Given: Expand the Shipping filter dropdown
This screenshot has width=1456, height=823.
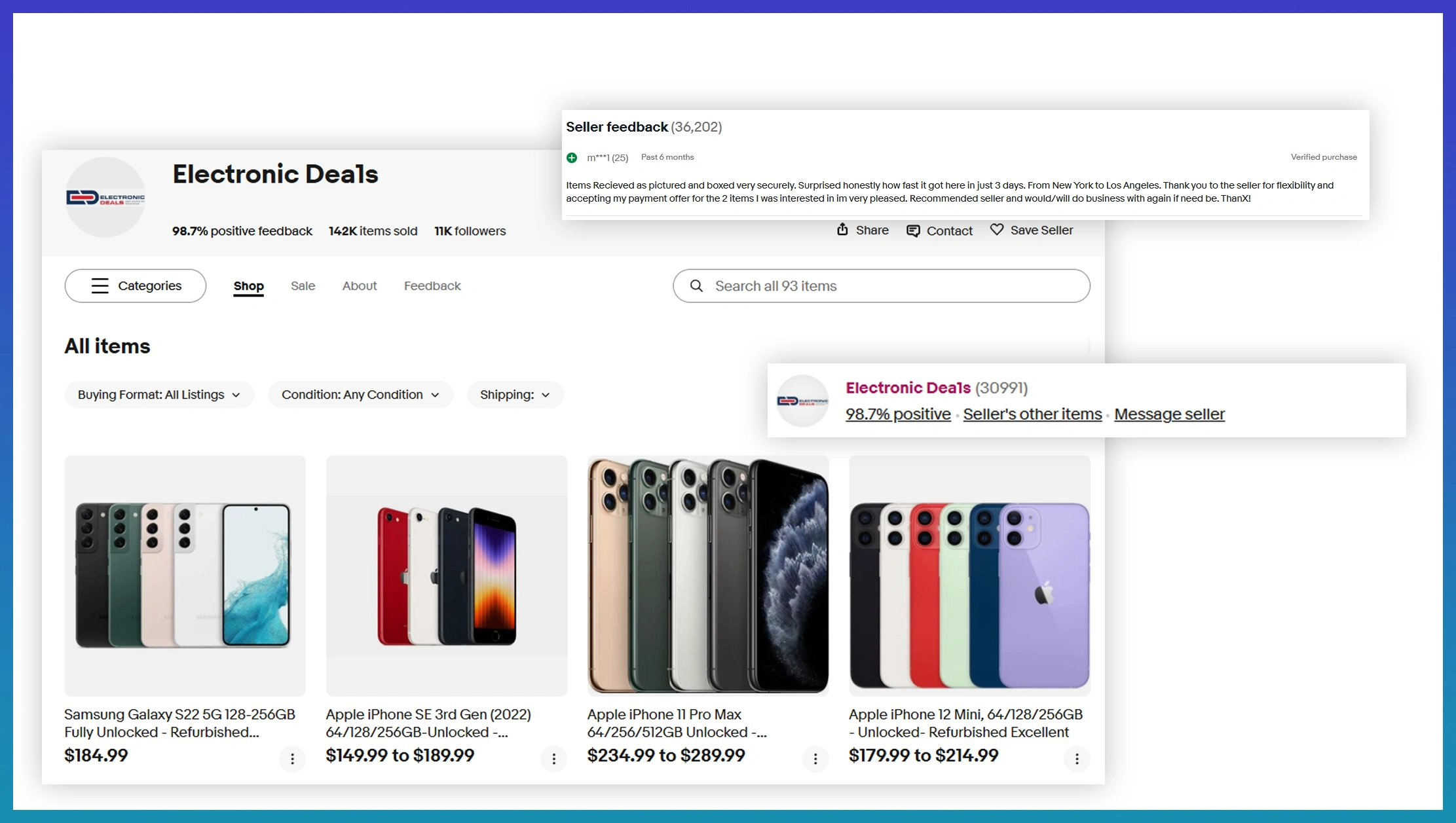Looking at the screenshot, I should tap(514, 395).
